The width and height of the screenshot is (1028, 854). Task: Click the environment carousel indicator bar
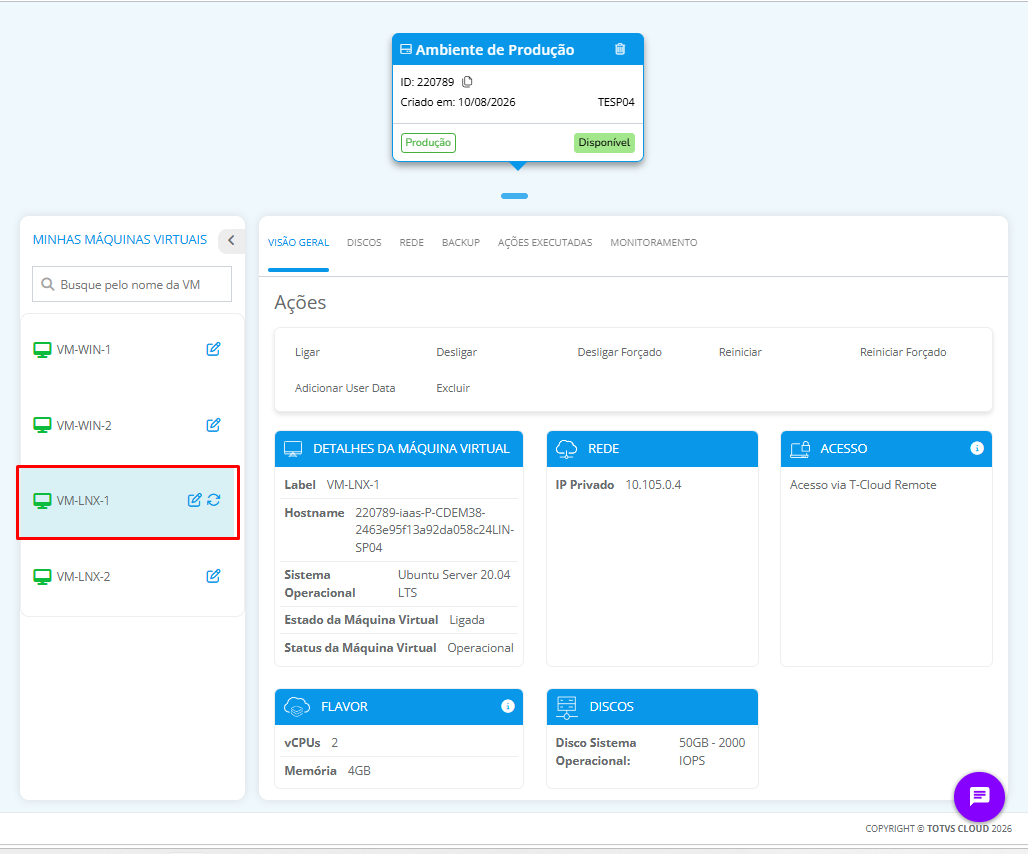coord(514,196)
